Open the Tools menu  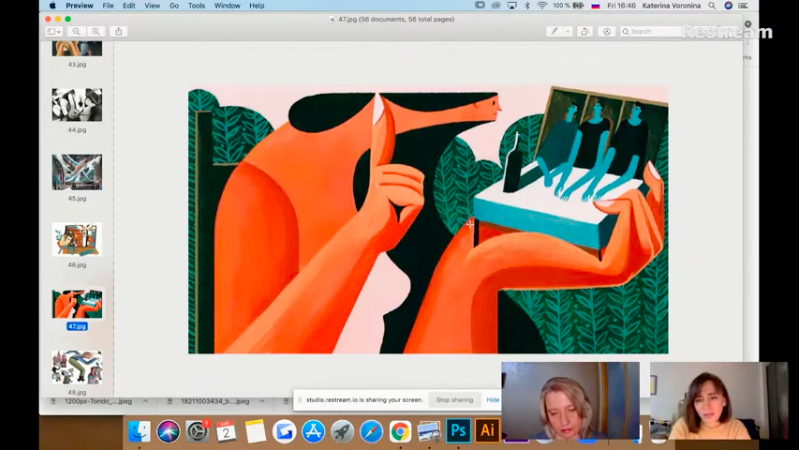[196, 6]
